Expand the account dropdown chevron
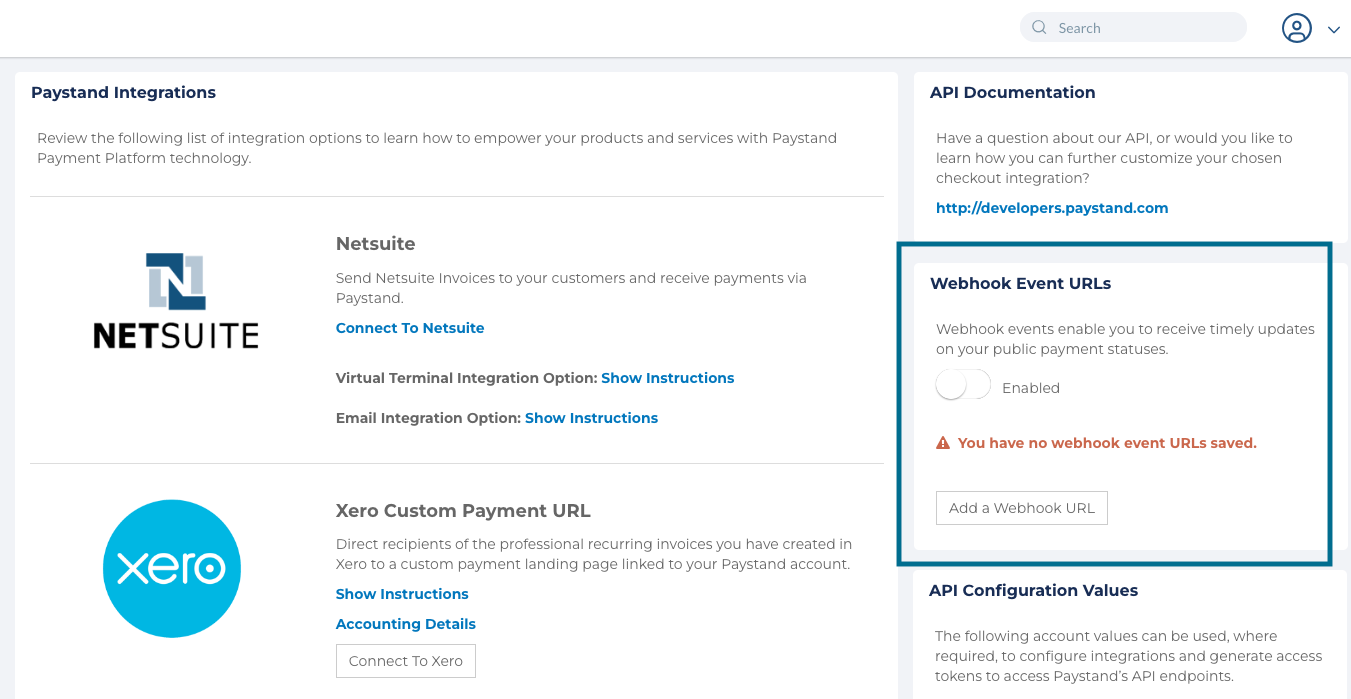 (x=1334, y=30)
